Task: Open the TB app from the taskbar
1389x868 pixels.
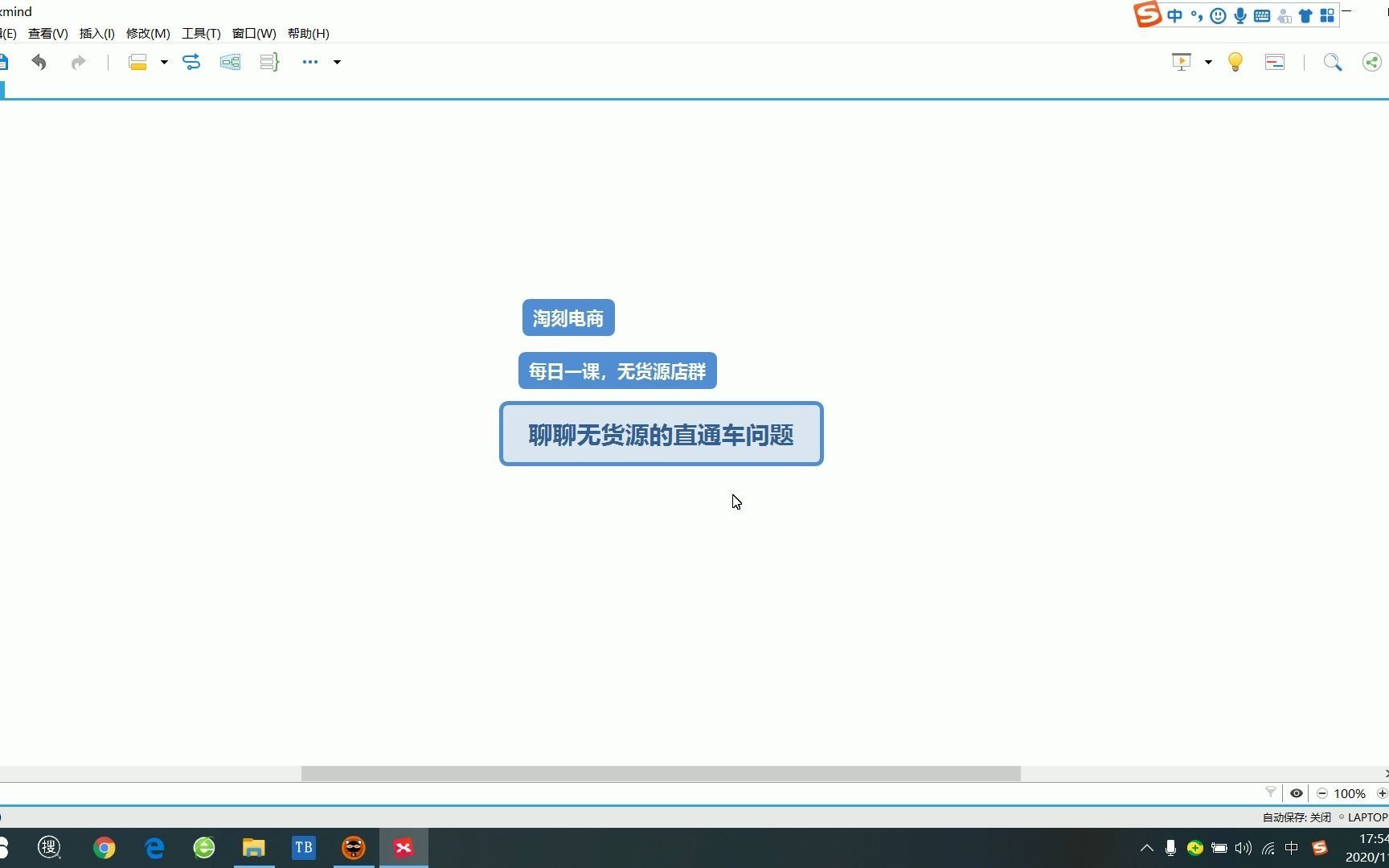Action: click(x=304, y=847)
